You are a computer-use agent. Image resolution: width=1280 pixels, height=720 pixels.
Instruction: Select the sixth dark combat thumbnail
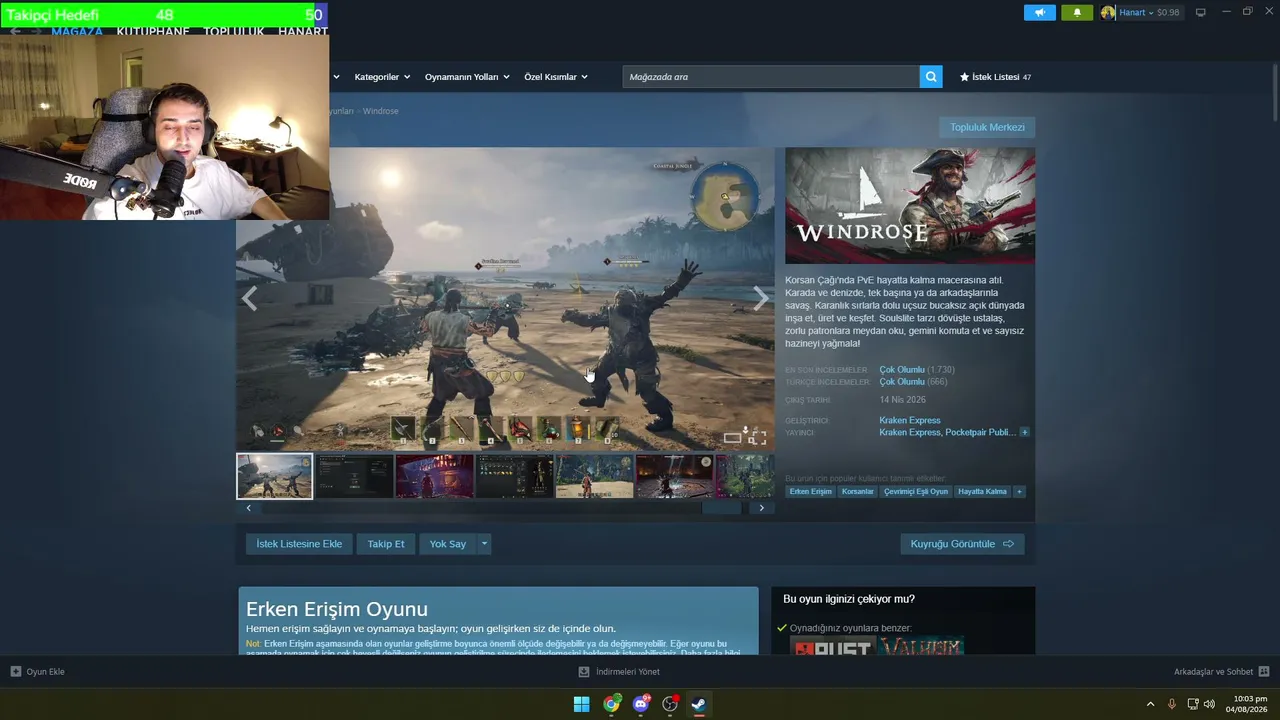click(x=675, y=476)
